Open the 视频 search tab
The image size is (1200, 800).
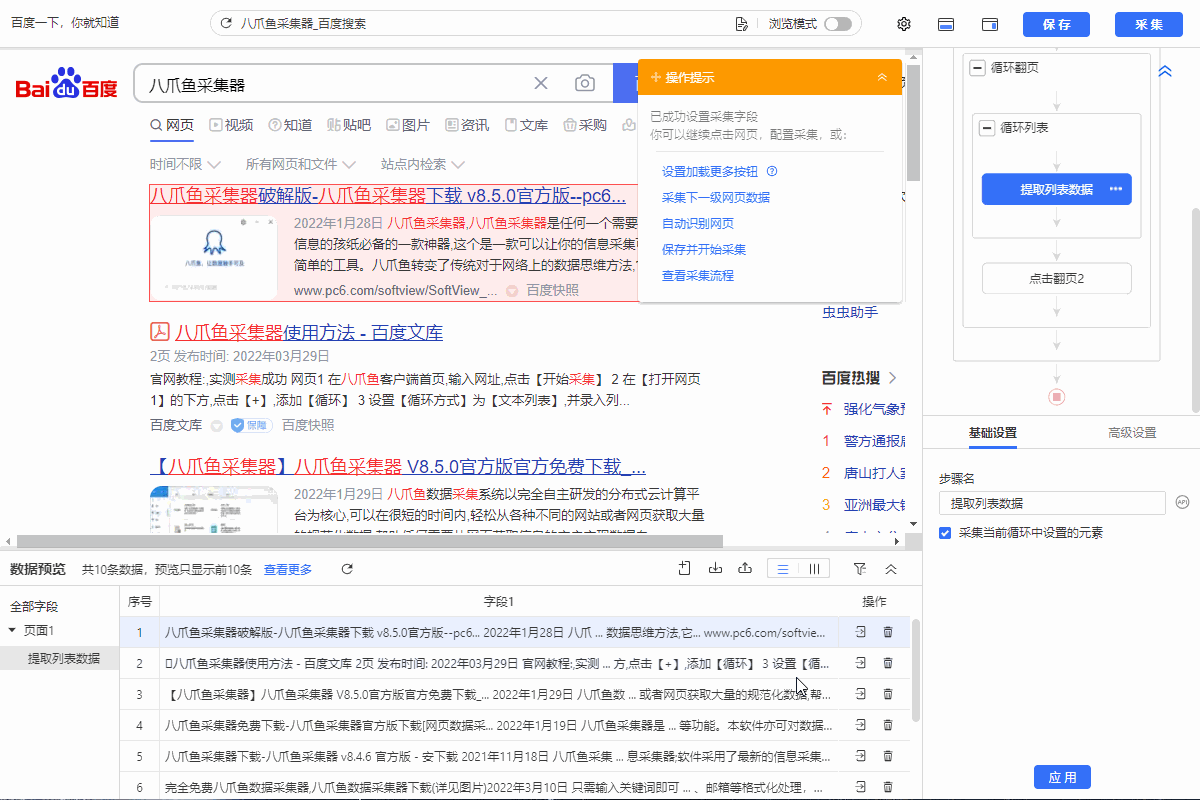231,125
